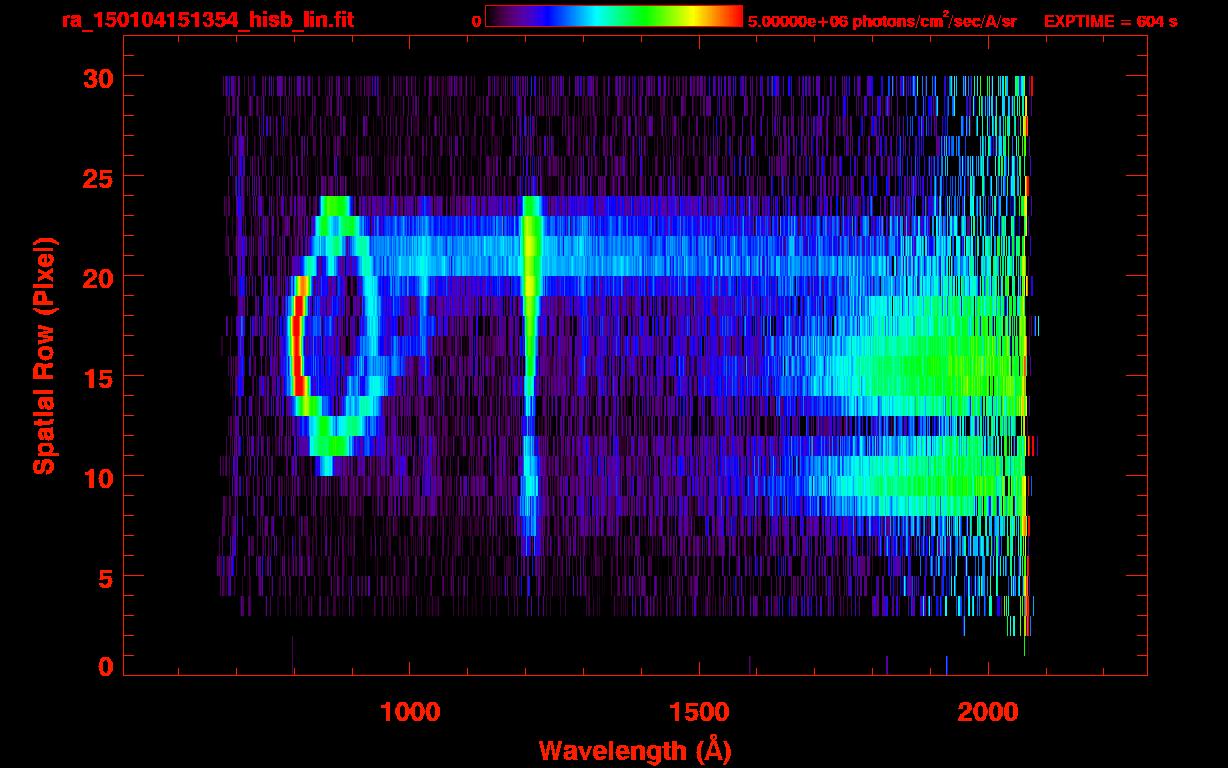This screenshot has width=1228, height=768.
Task: Click the 30 spatial row tick label
Action: (x=97, y=77)
